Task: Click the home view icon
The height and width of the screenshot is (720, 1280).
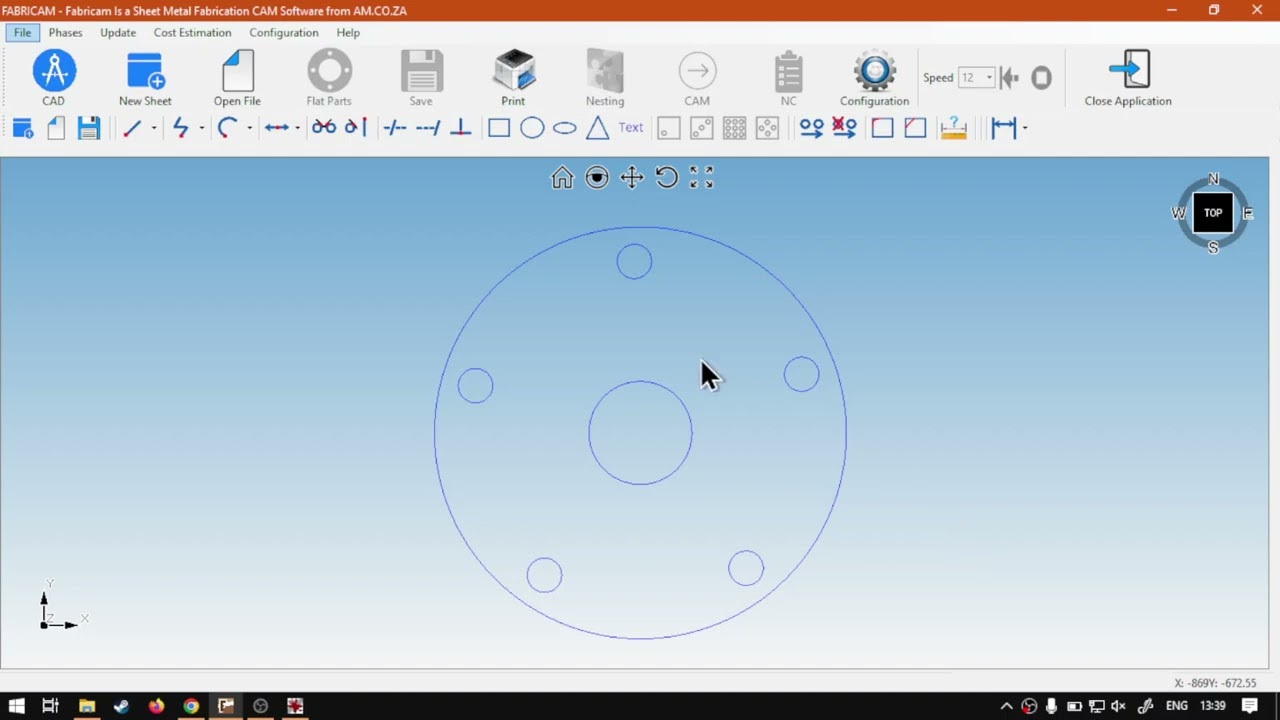Action: [x=562, y=178]
